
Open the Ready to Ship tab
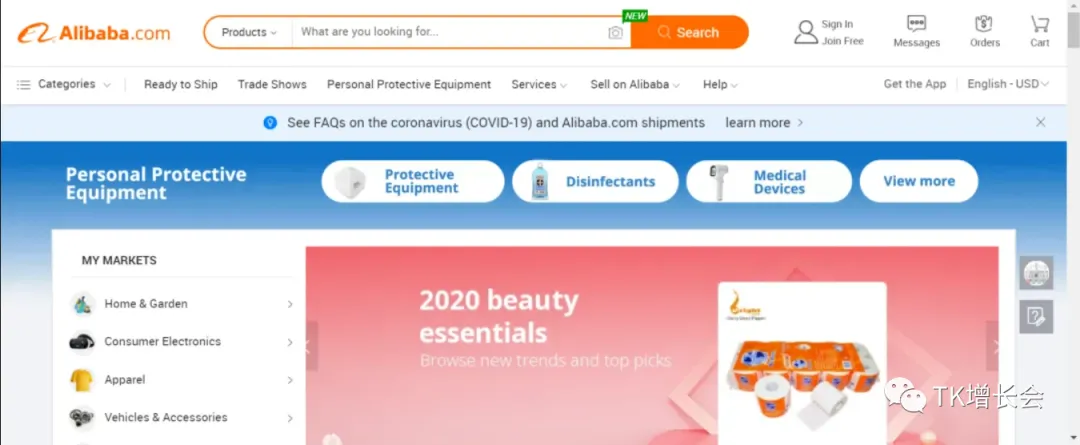pos(180,85)
